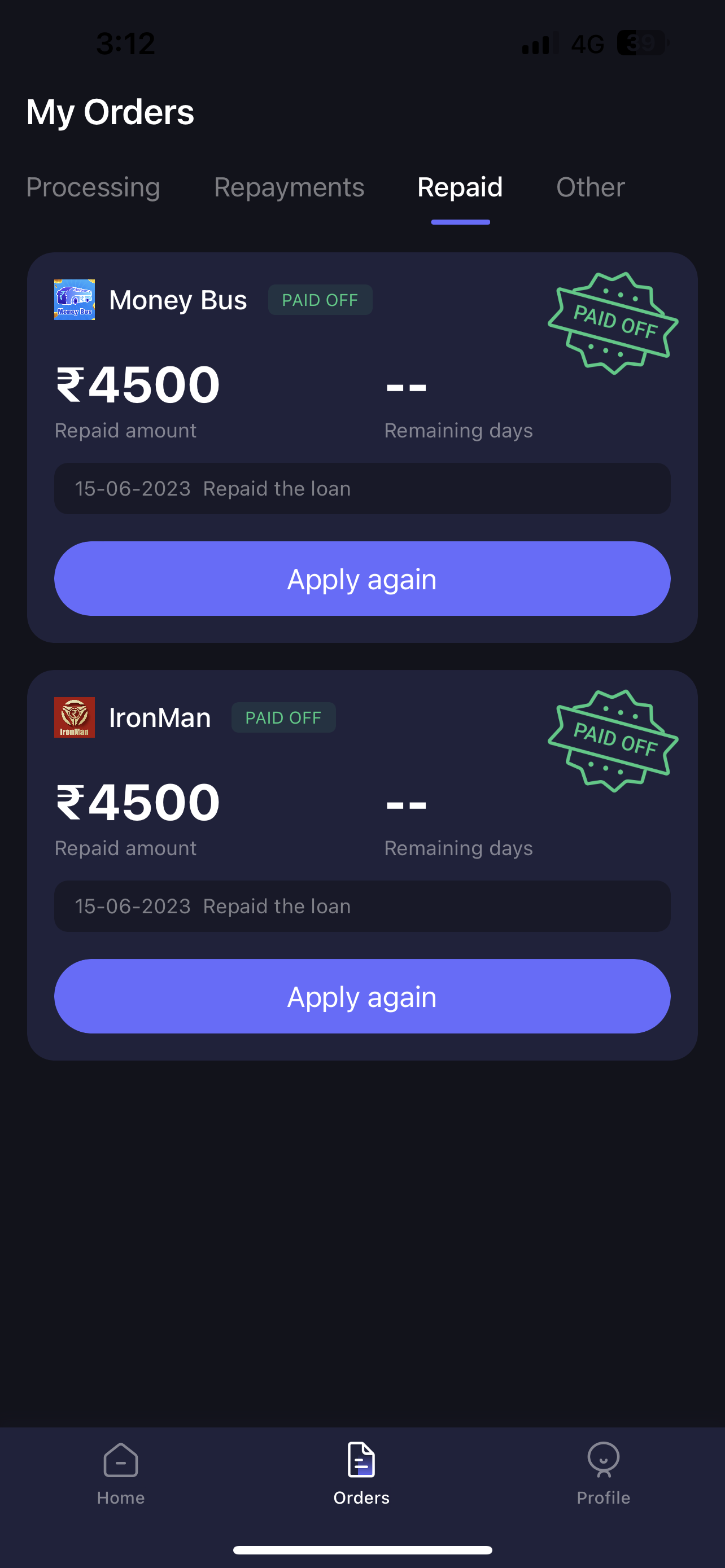Tap the IronMan PAID OFF label badge
Viewport: 725px width, 1568px height.
pyautogui.click(x=283, y=717)
